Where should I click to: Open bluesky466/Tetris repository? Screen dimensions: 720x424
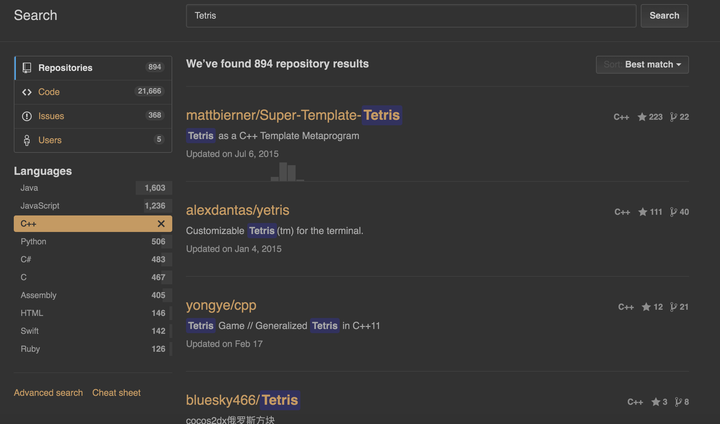(x=242, y=400)
